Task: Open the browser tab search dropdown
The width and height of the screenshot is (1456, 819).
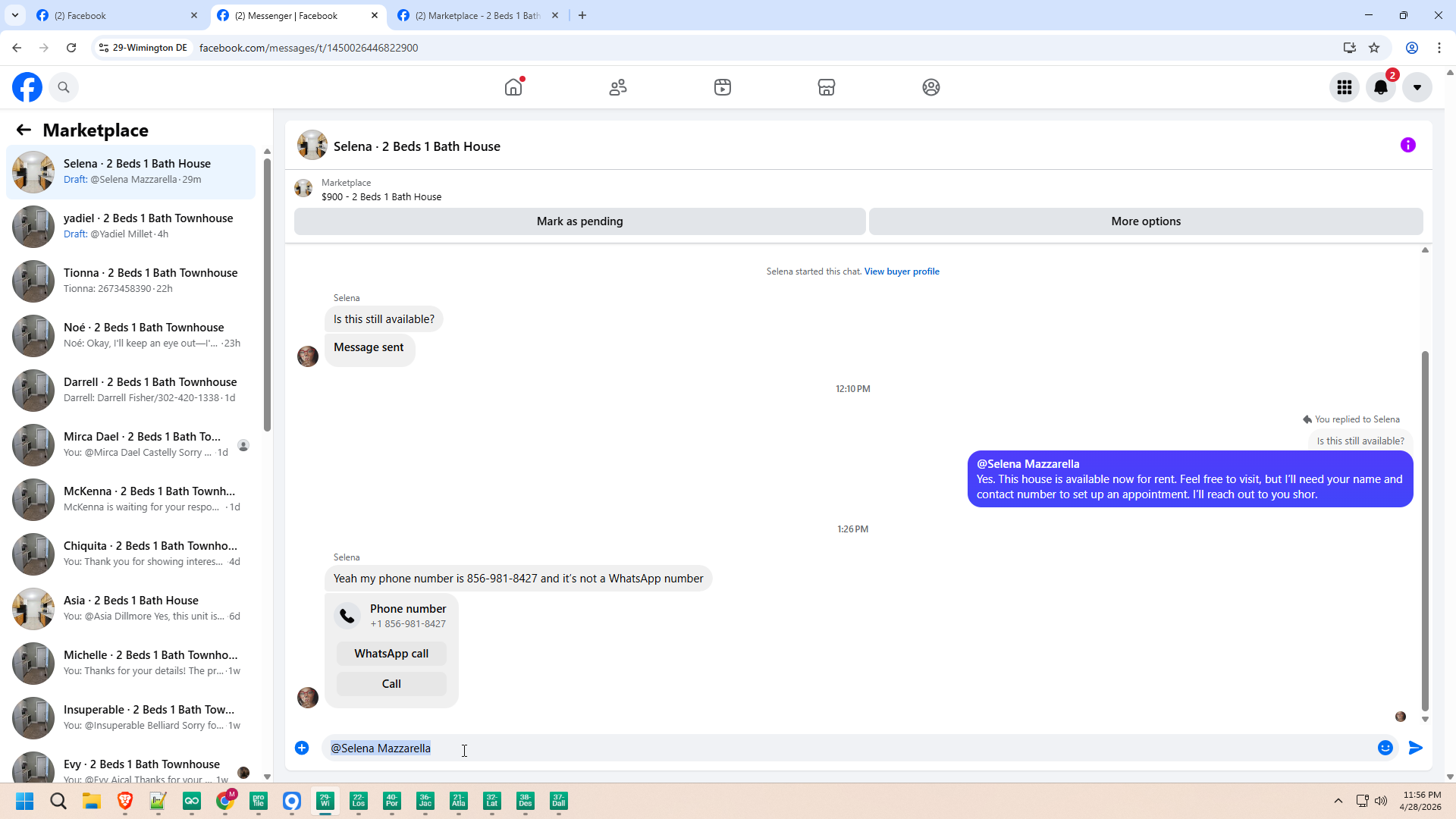Action: coord(15,15)
